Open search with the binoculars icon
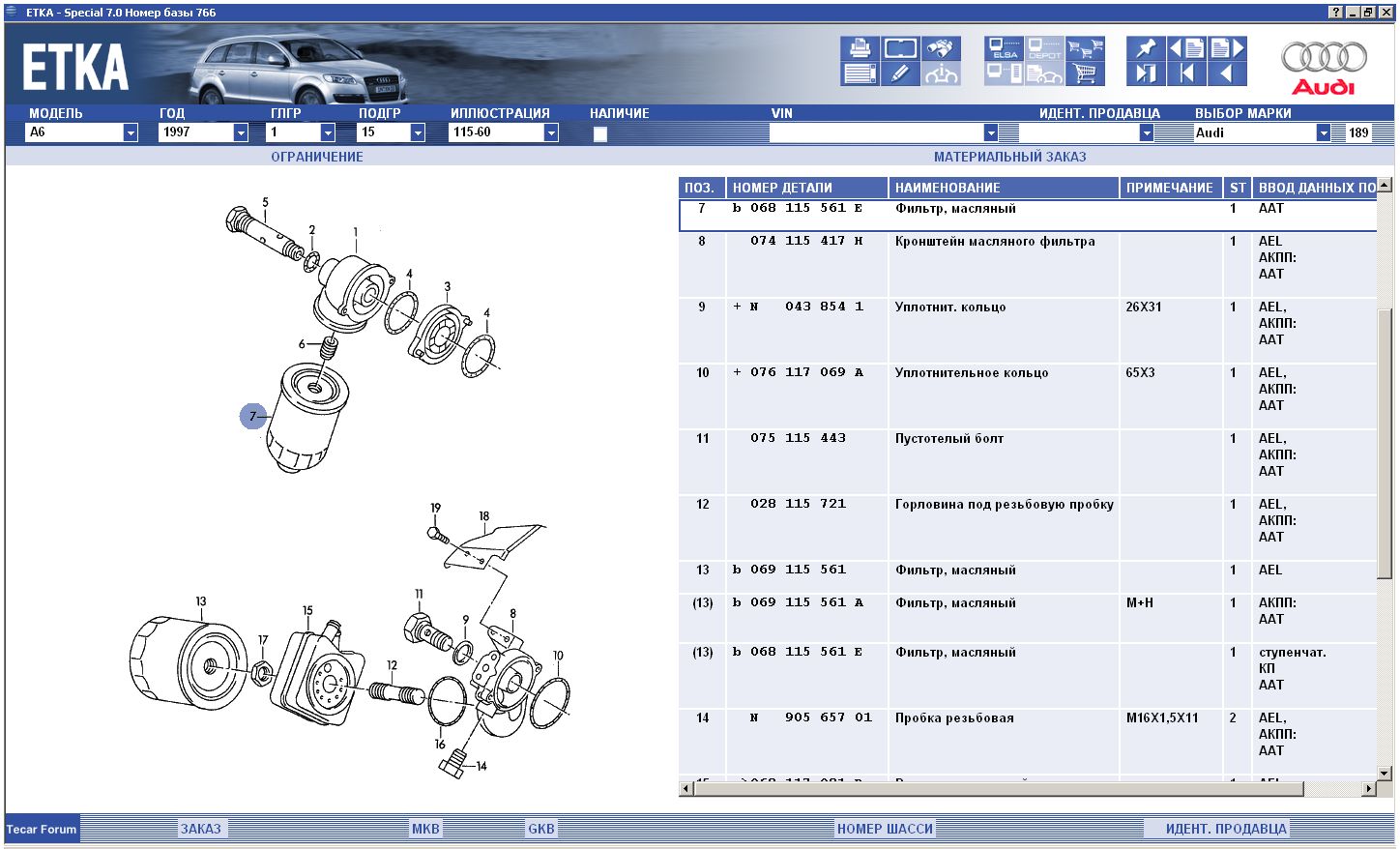The width and height of the screenshot is (1400, 849). [x=941, y=48]
